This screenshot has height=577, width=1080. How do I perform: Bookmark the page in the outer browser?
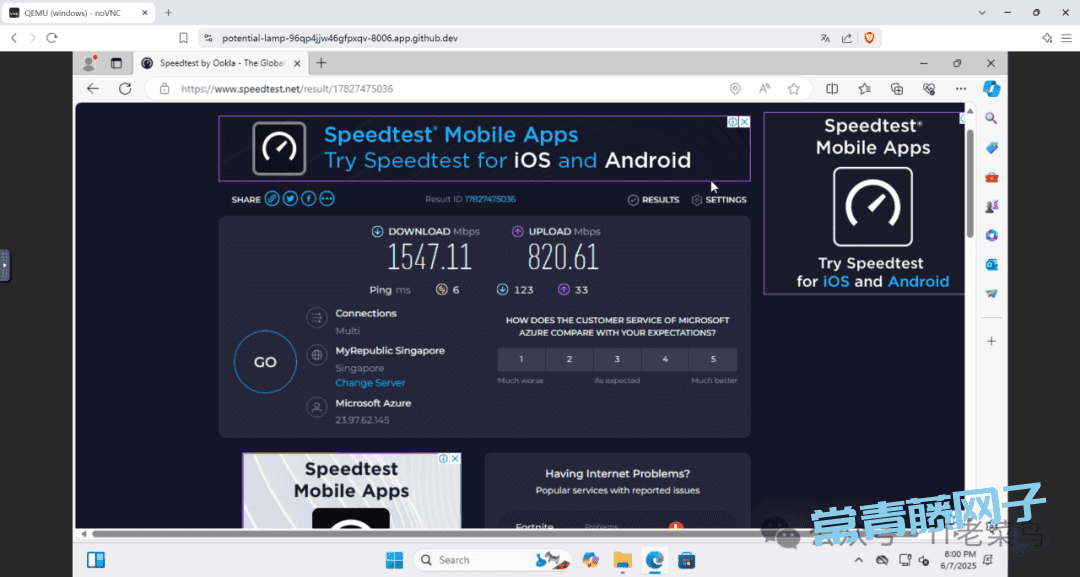coord(183,38)
